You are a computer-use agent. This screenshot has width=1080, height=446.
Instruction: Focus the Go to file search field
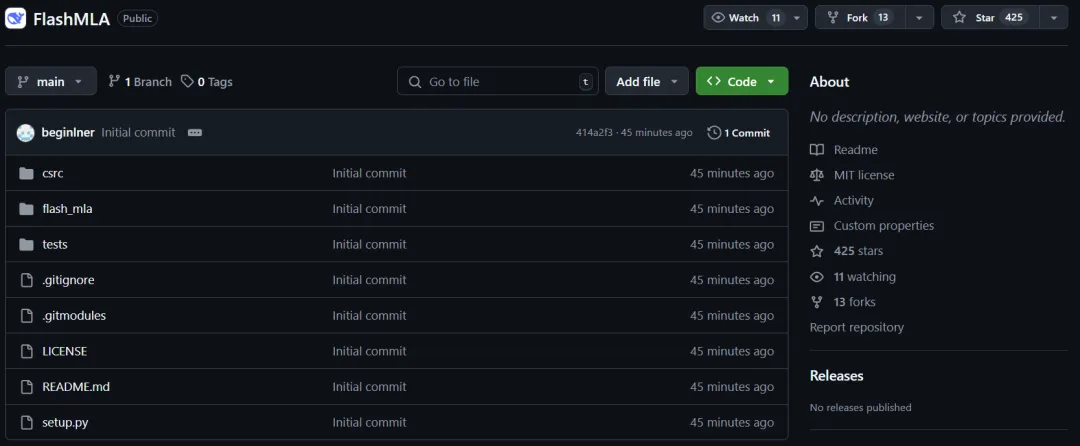(497, 81)
